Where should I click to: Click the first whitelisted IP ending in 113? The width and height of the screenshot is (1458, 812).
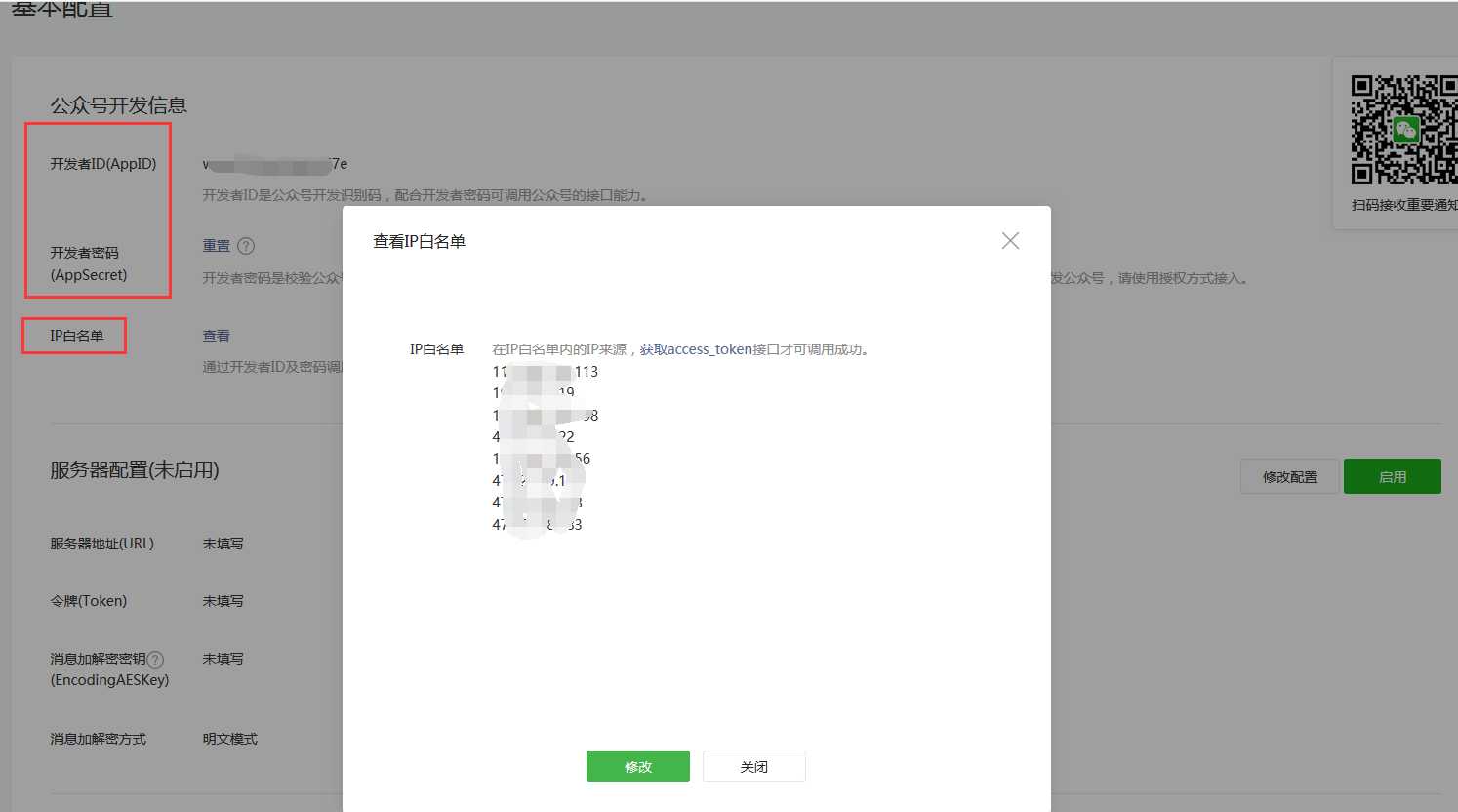tap(547, 371)
